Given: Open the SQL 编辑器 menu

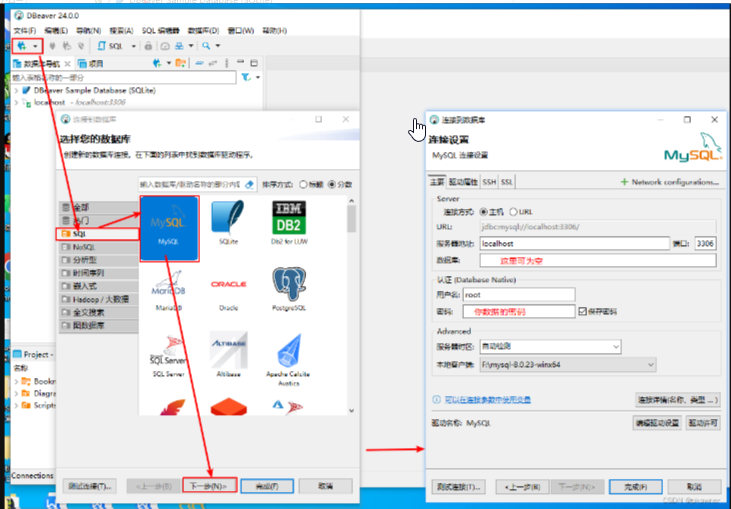Looking at the screenshot, I should pos(160,31).
